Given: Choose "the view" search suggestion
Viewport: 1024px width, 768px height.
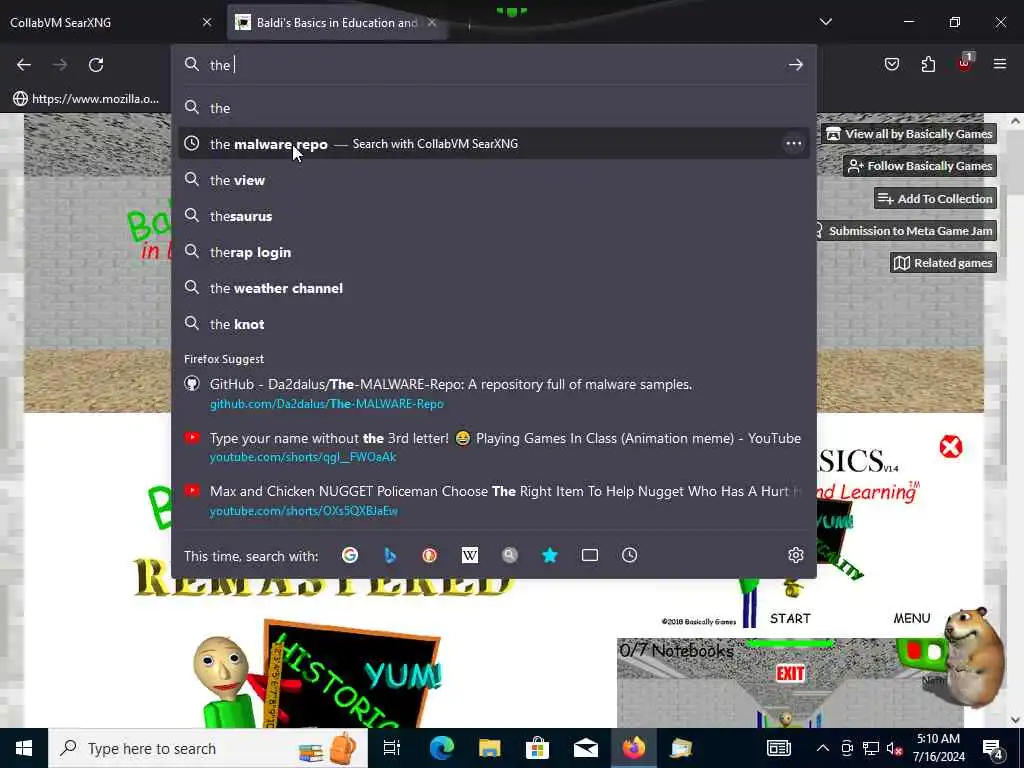Looking at the screenshot, I should click(494, 180).
